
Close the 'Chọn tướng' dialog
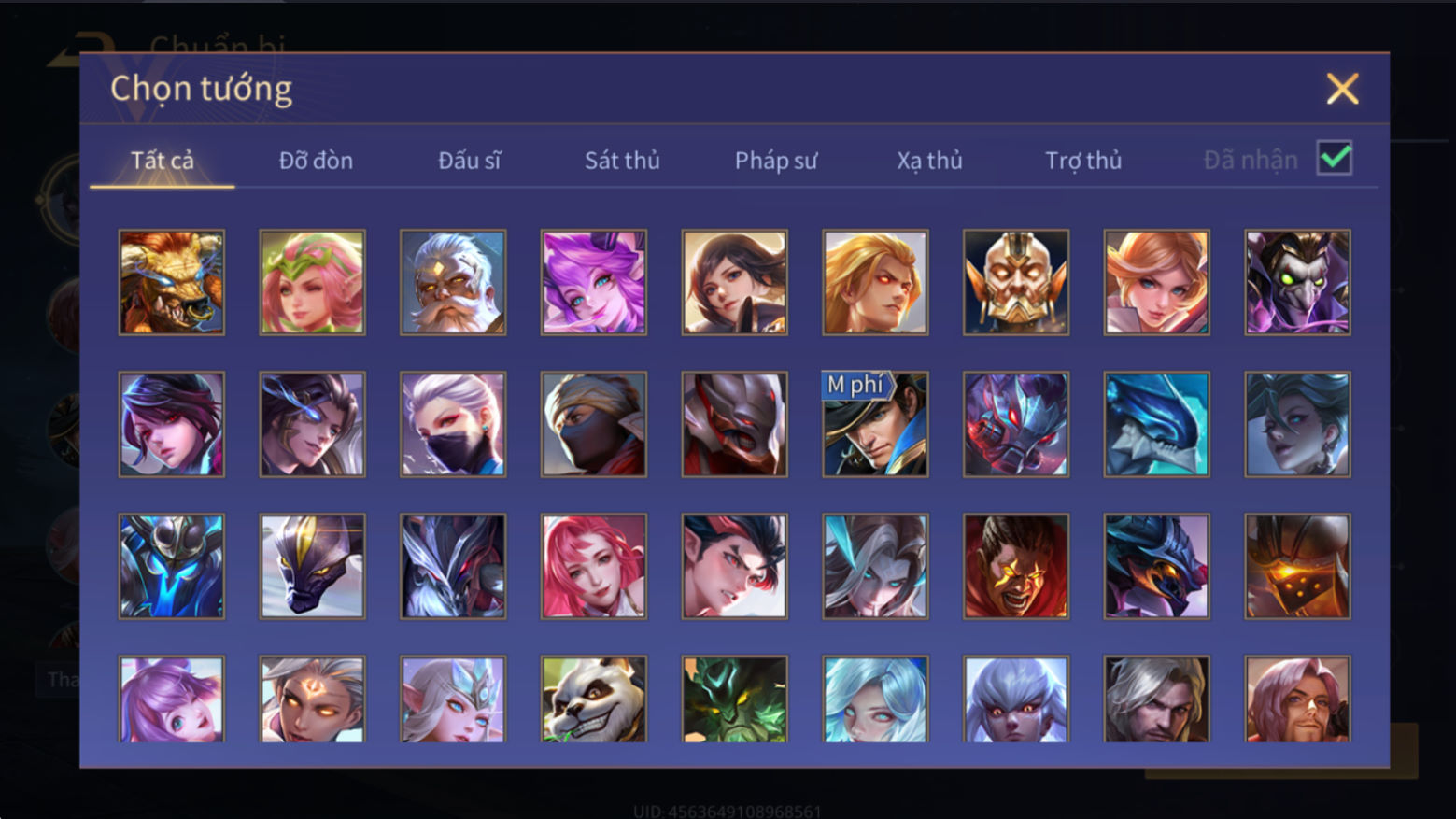pyautogui.click(x=1342, y=89)
